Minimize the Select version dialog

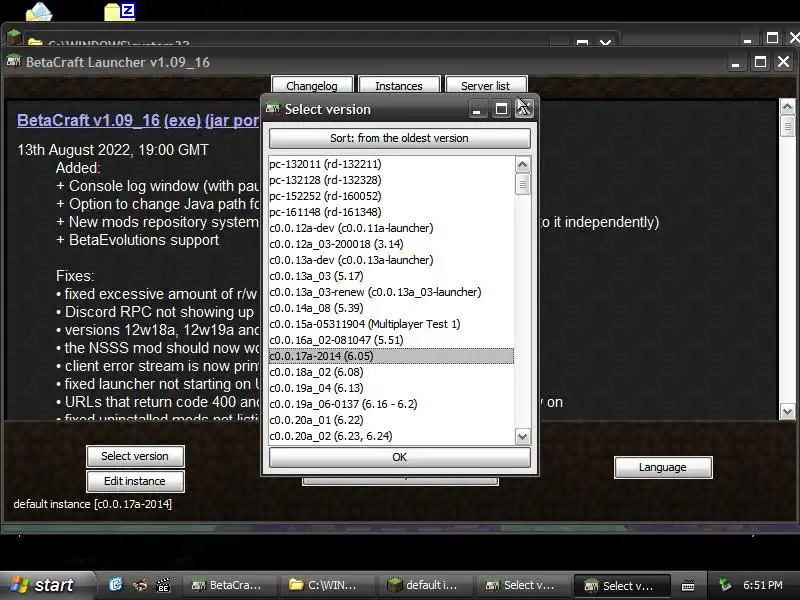point(477,109)
